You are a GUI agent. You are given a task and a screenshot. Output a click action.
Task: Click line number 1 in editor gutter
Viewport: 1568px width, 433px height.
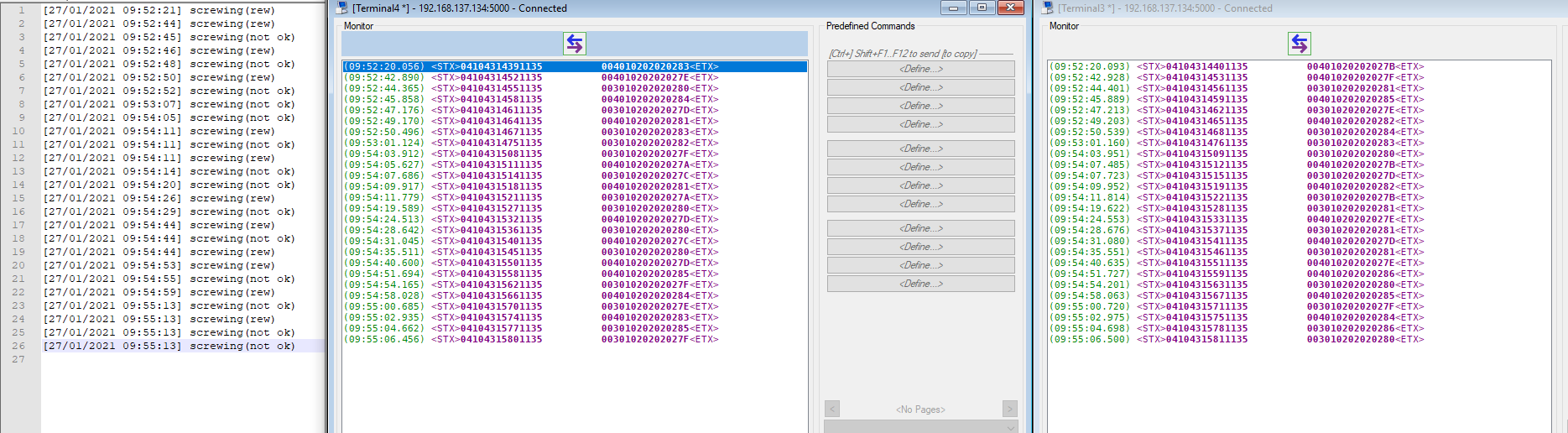point(22,10)
